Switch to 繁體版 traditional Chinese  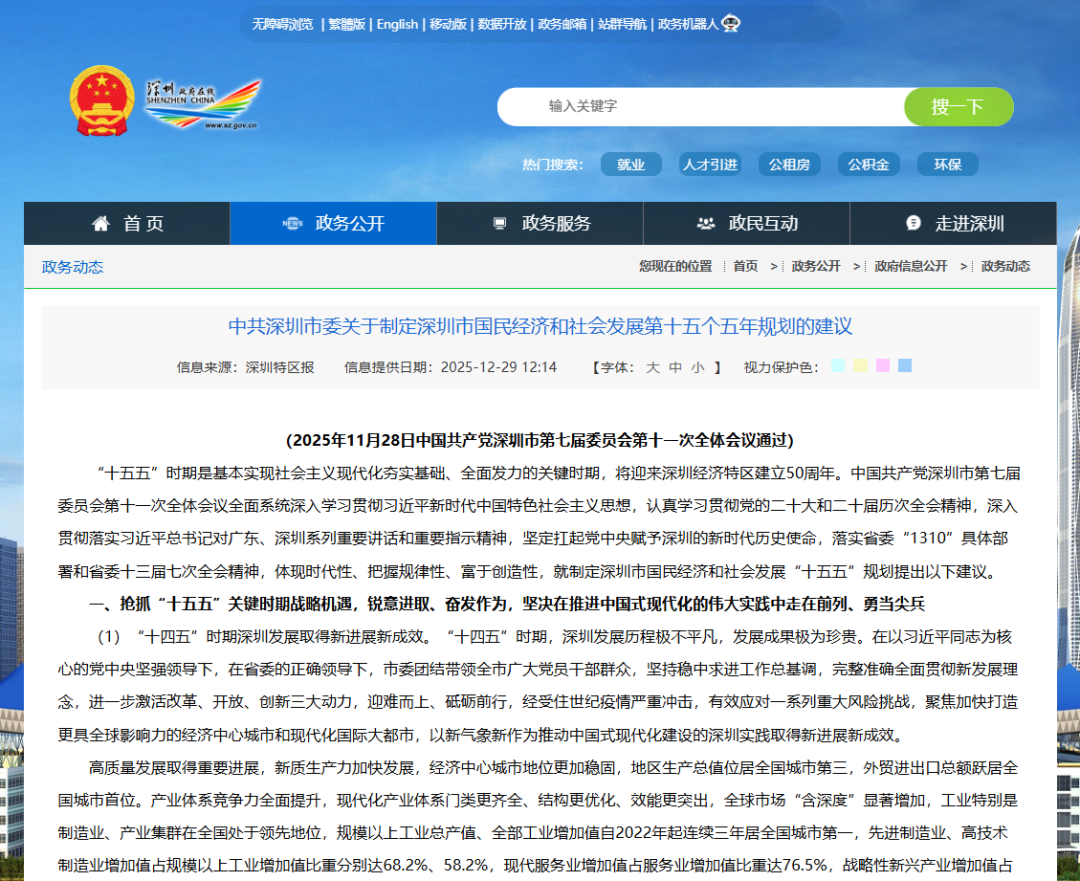point(346,24)
